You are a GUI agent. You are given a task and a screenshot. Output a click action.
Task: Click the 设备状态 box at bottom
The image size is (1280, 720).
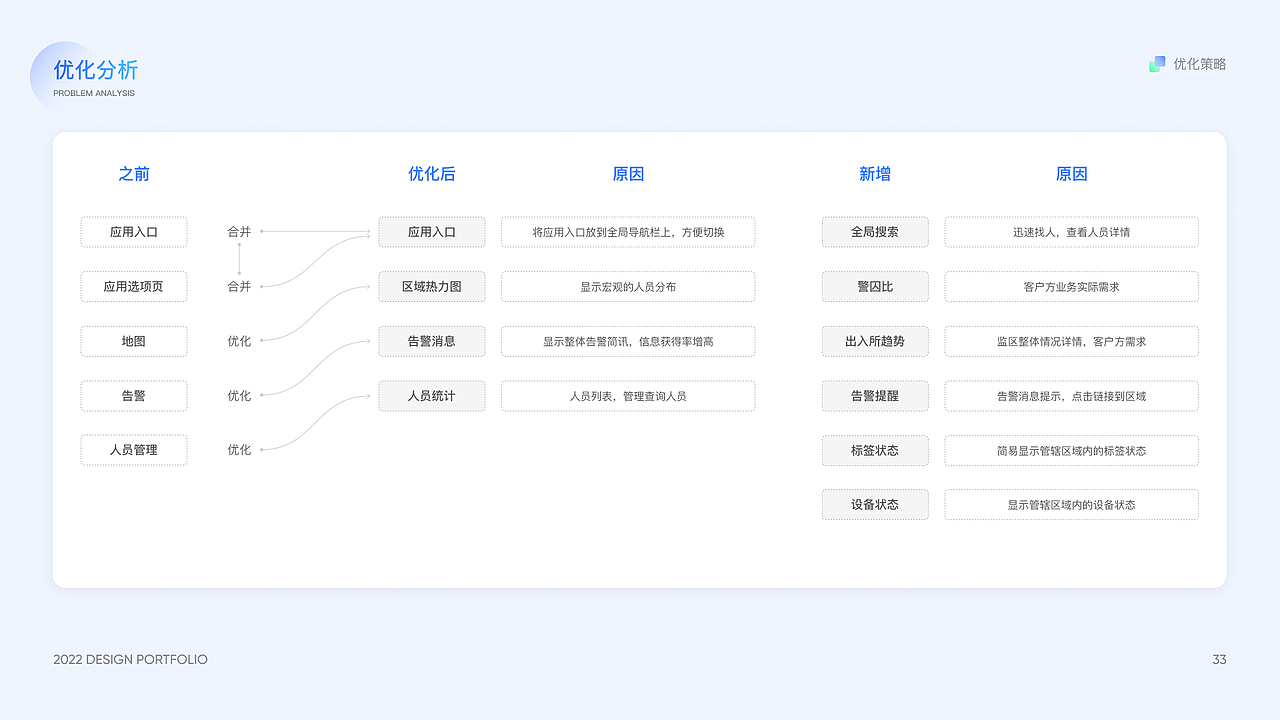point(875,504)
